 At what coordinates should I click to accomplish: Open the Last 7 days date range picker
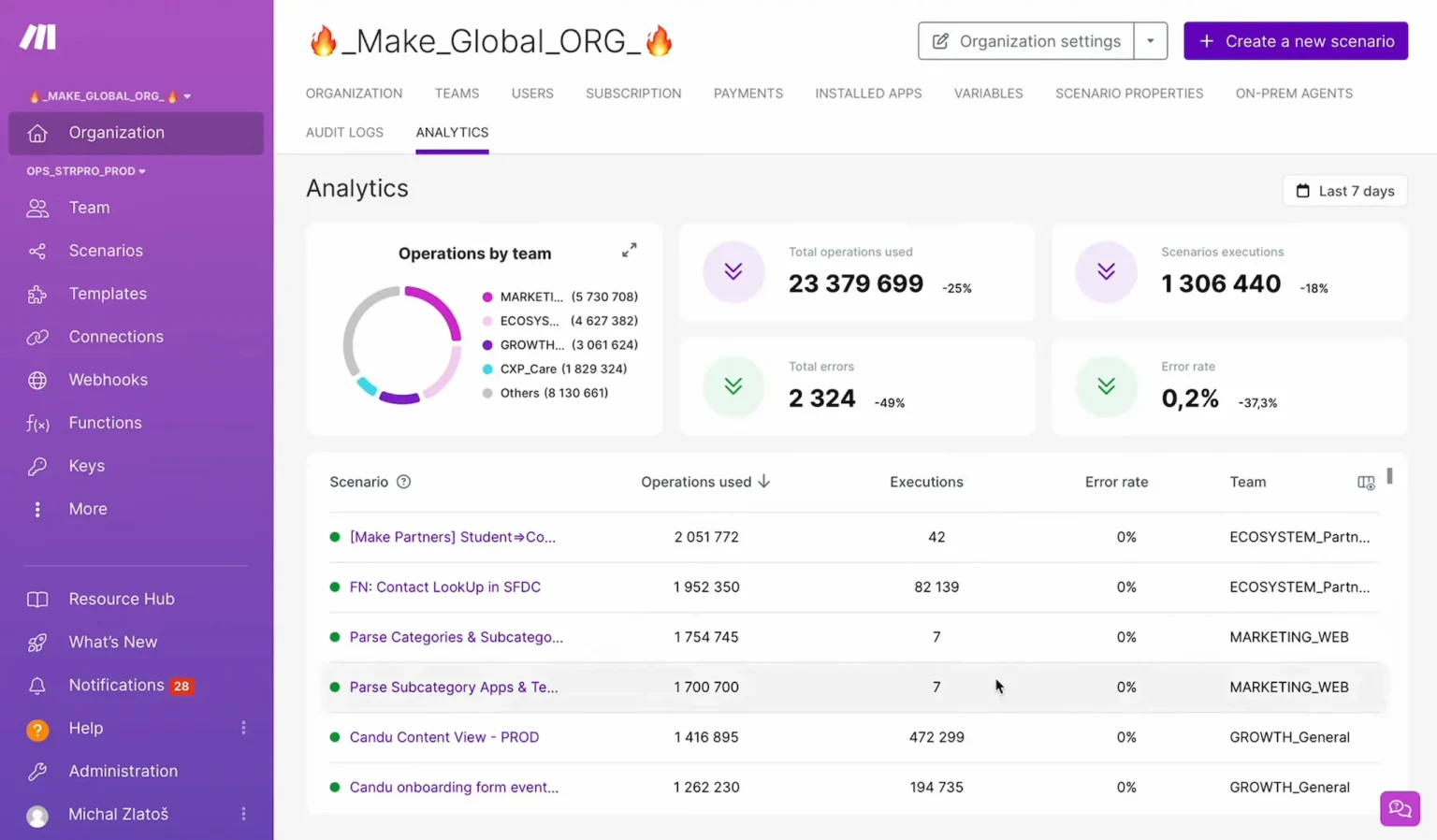1344,191
